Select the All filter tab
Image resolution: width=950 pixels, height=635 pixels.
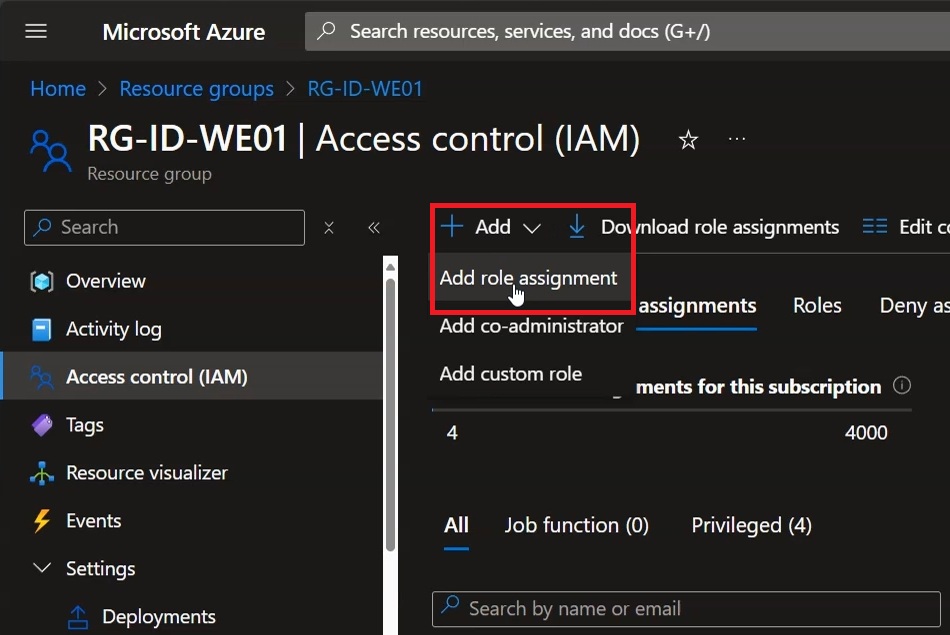click(456, 525)
